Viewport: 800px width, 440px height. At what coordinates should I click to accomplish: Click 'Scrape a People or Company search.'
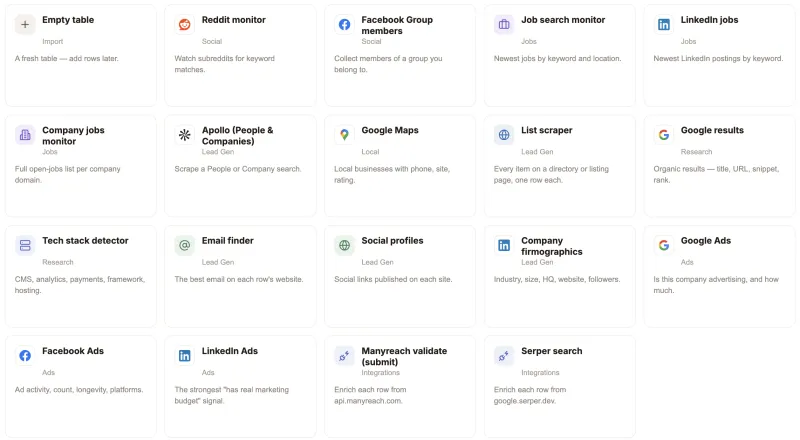coord(238,169)
